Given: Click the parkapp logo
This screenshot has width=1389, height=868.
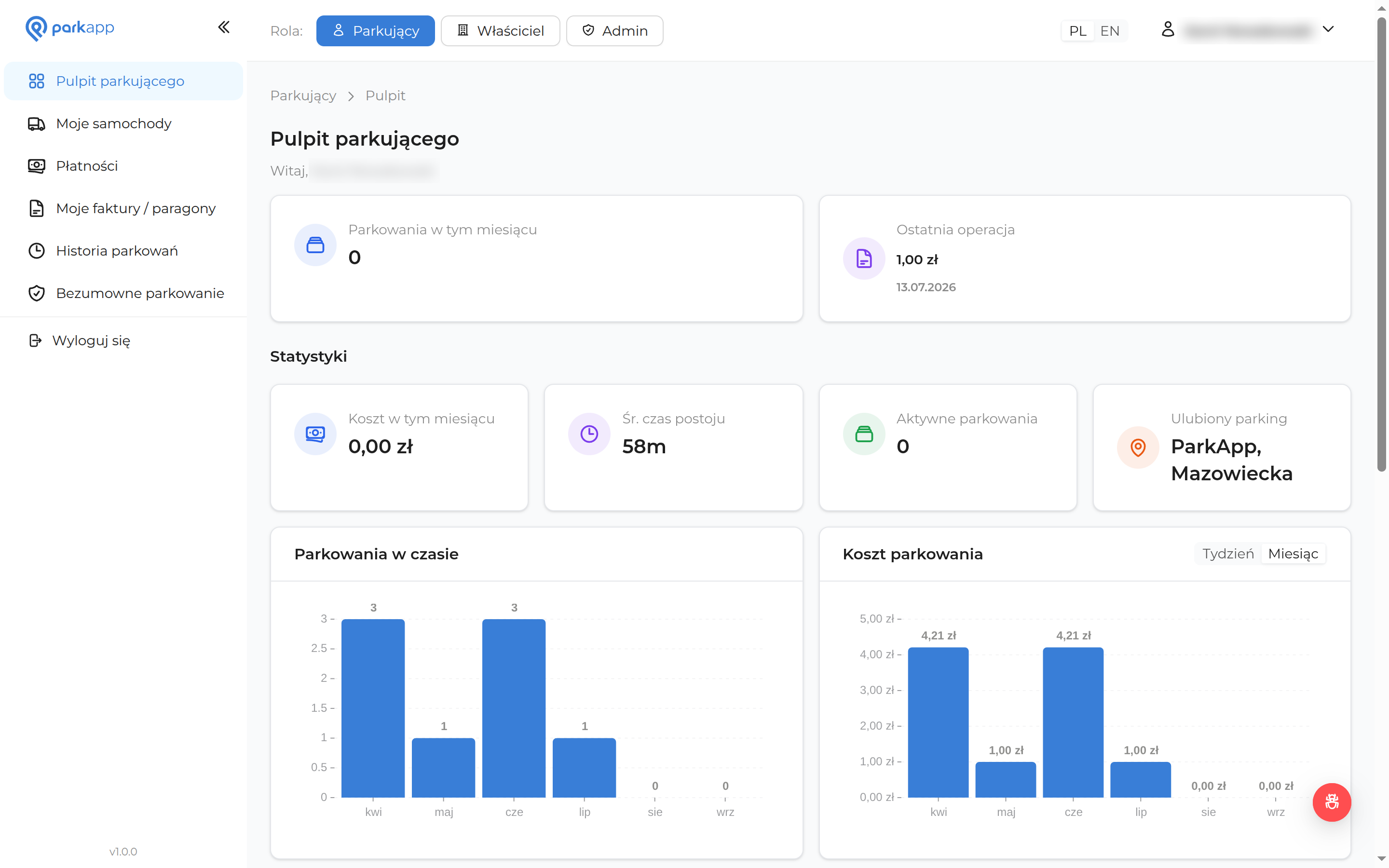Looking at the screenshot, I should coord(70,27).
